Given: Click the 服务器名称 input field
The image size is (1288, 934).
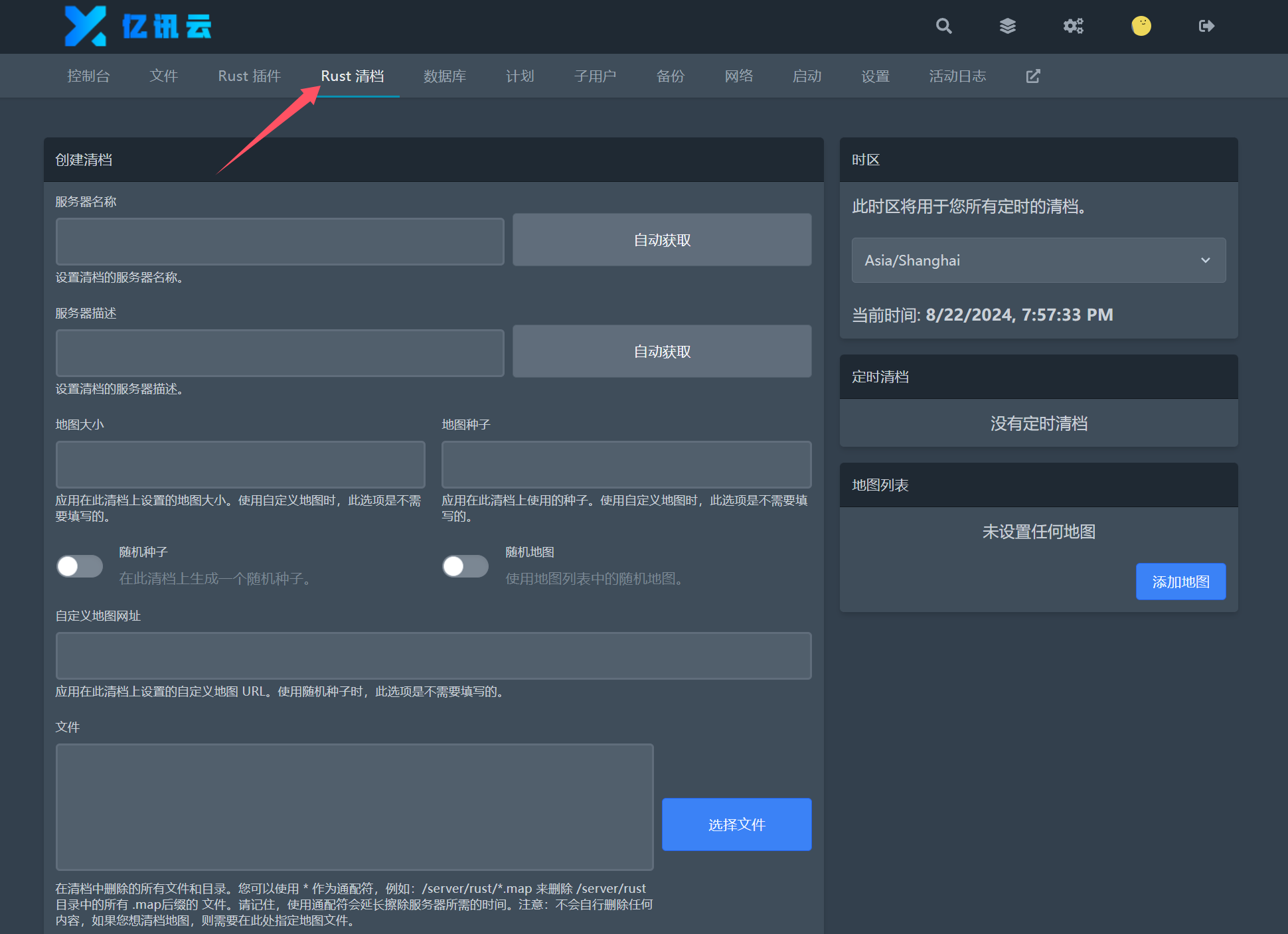Looking at the screenshot, I should click(280, 241).
